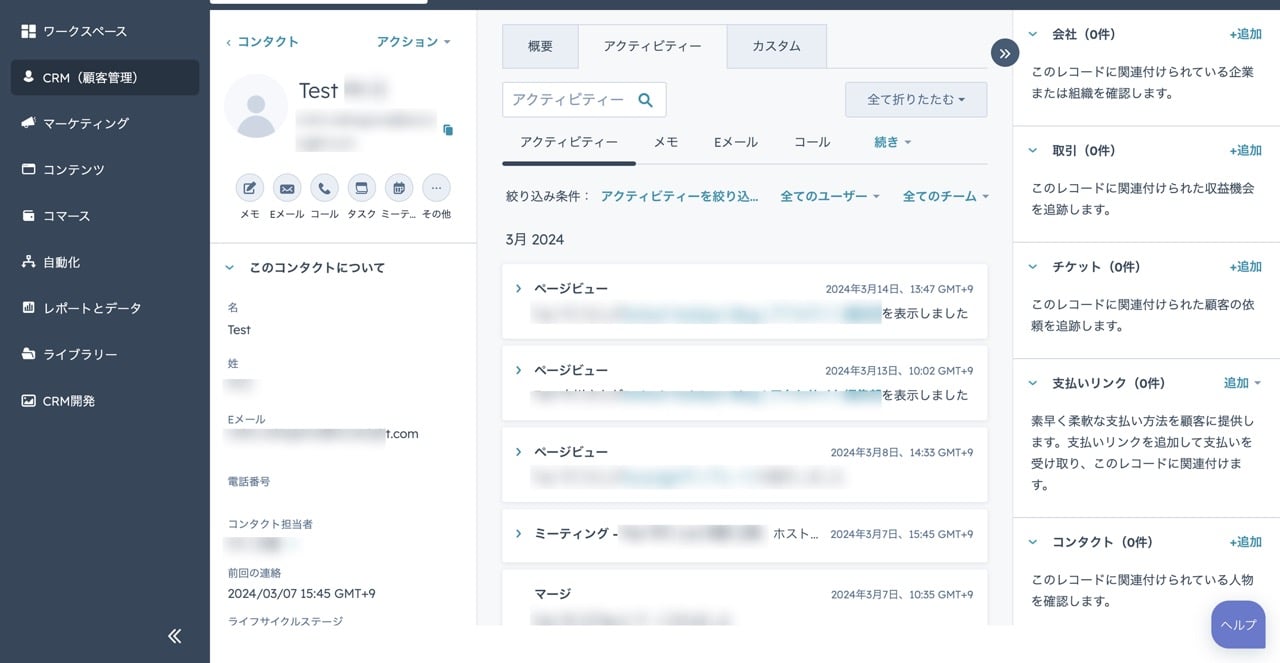Go back via the コンタクト link
1280x663 pixels.
262,42
